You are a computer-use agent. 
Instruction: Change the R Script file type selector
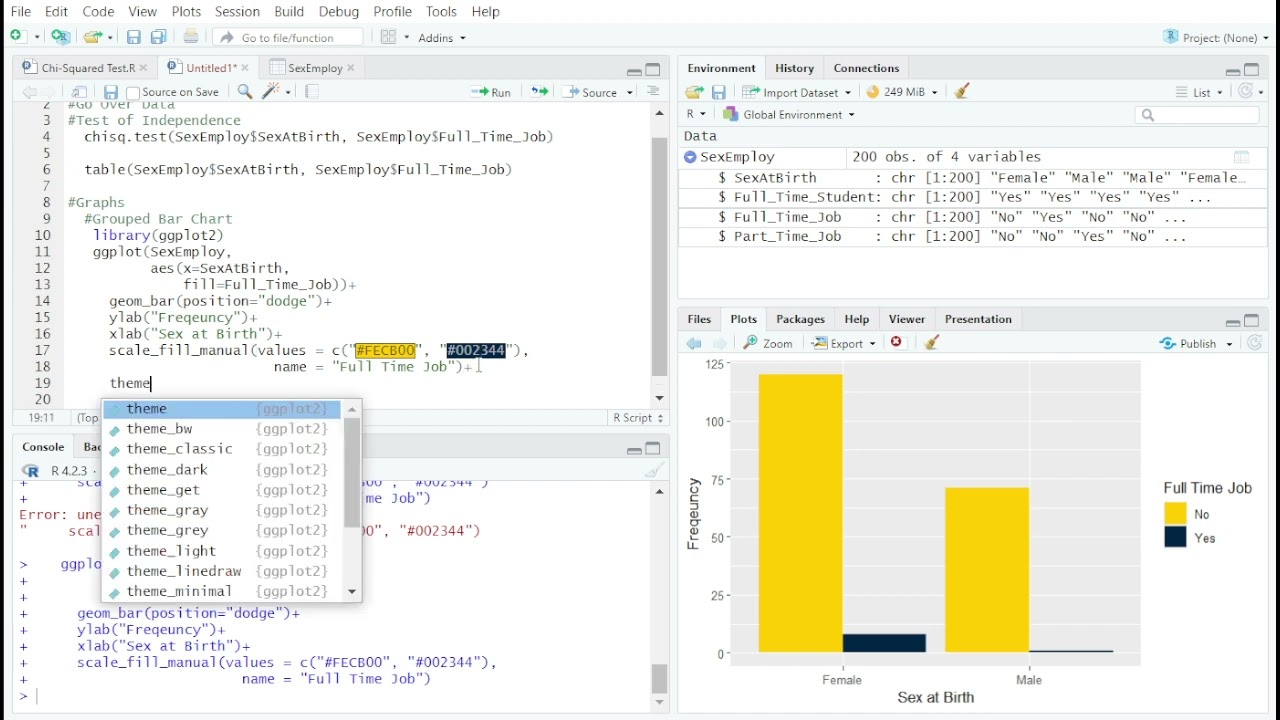click(x=639, y=418)
